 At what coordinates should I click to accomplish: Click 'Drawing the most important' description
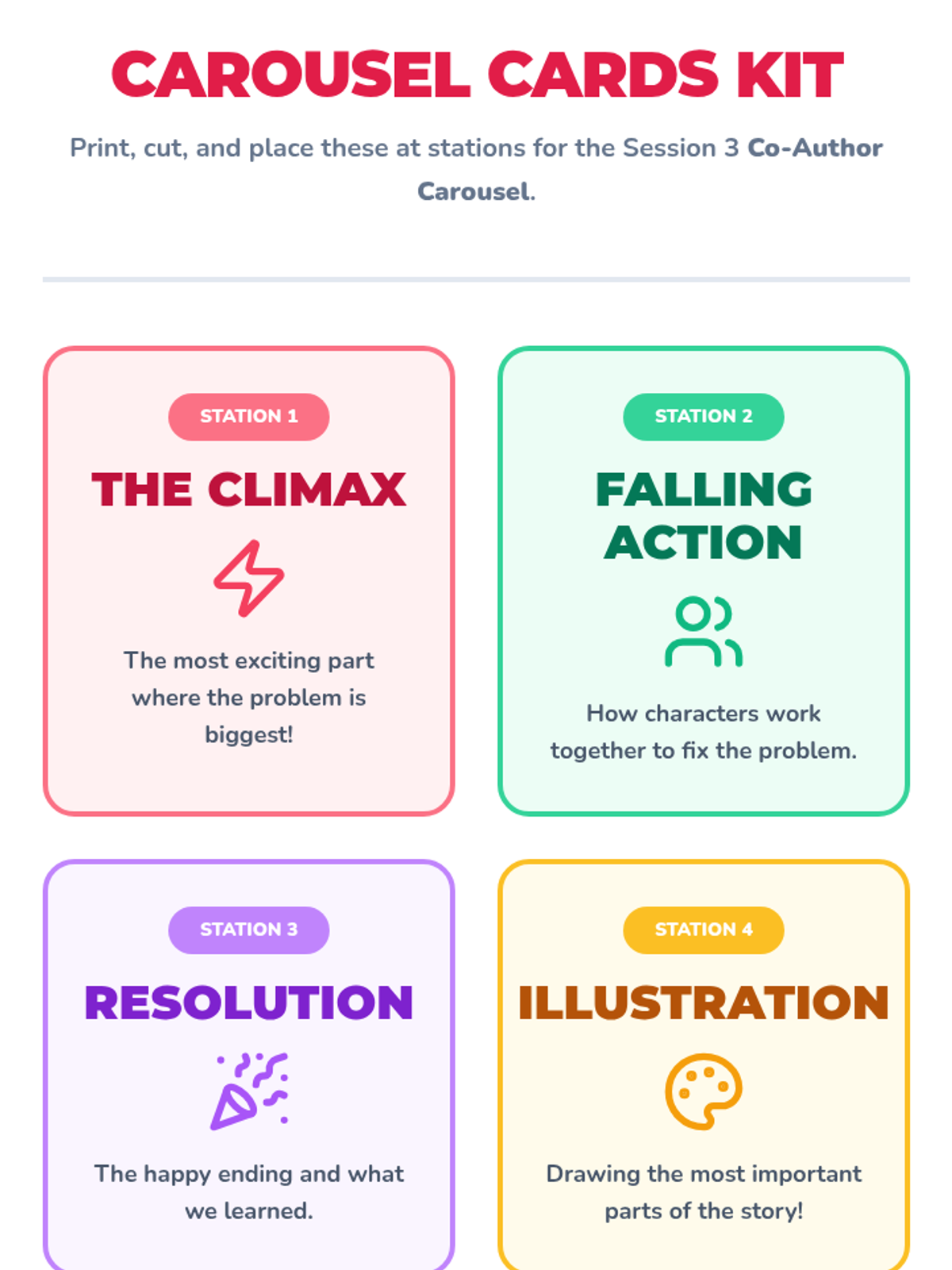click(x=703, y=1191)
